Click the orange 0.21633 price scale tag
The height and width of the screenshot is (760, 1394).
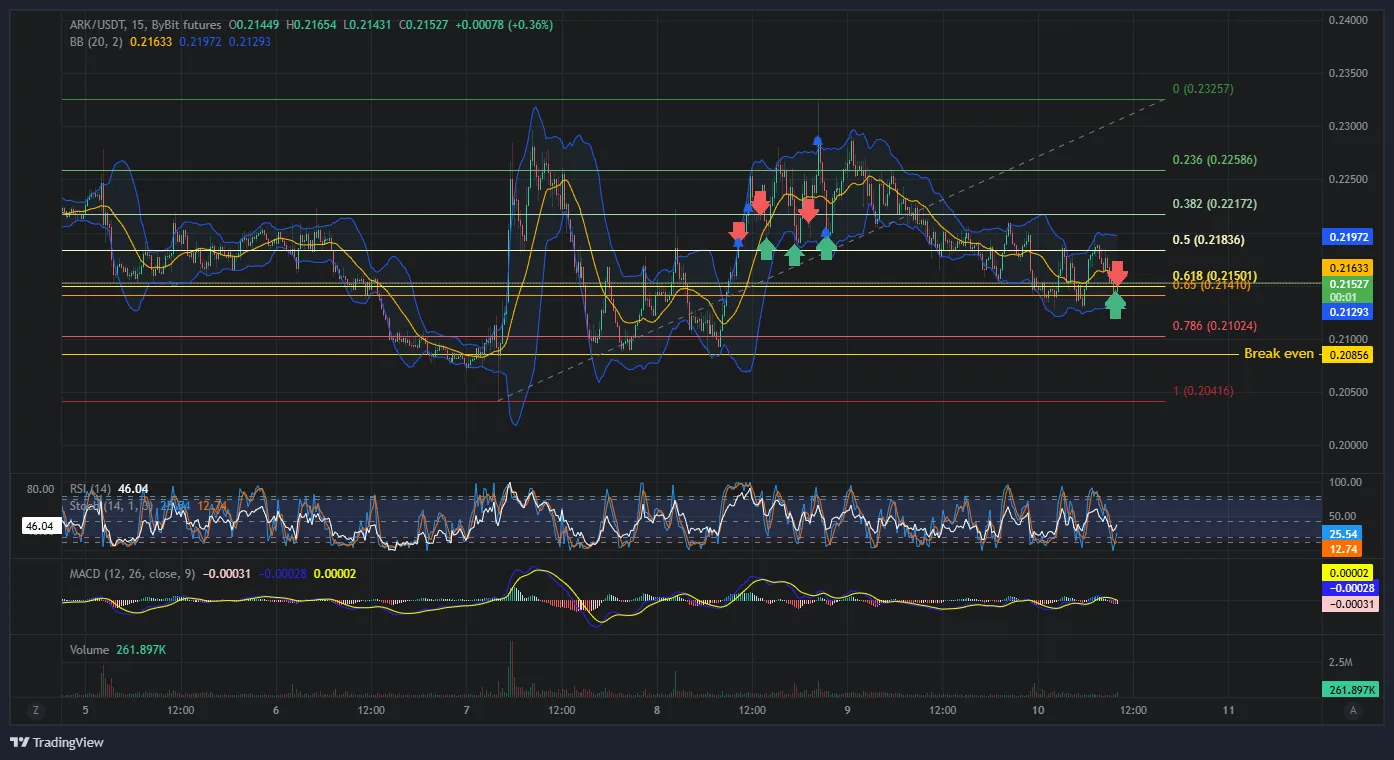1350,268
